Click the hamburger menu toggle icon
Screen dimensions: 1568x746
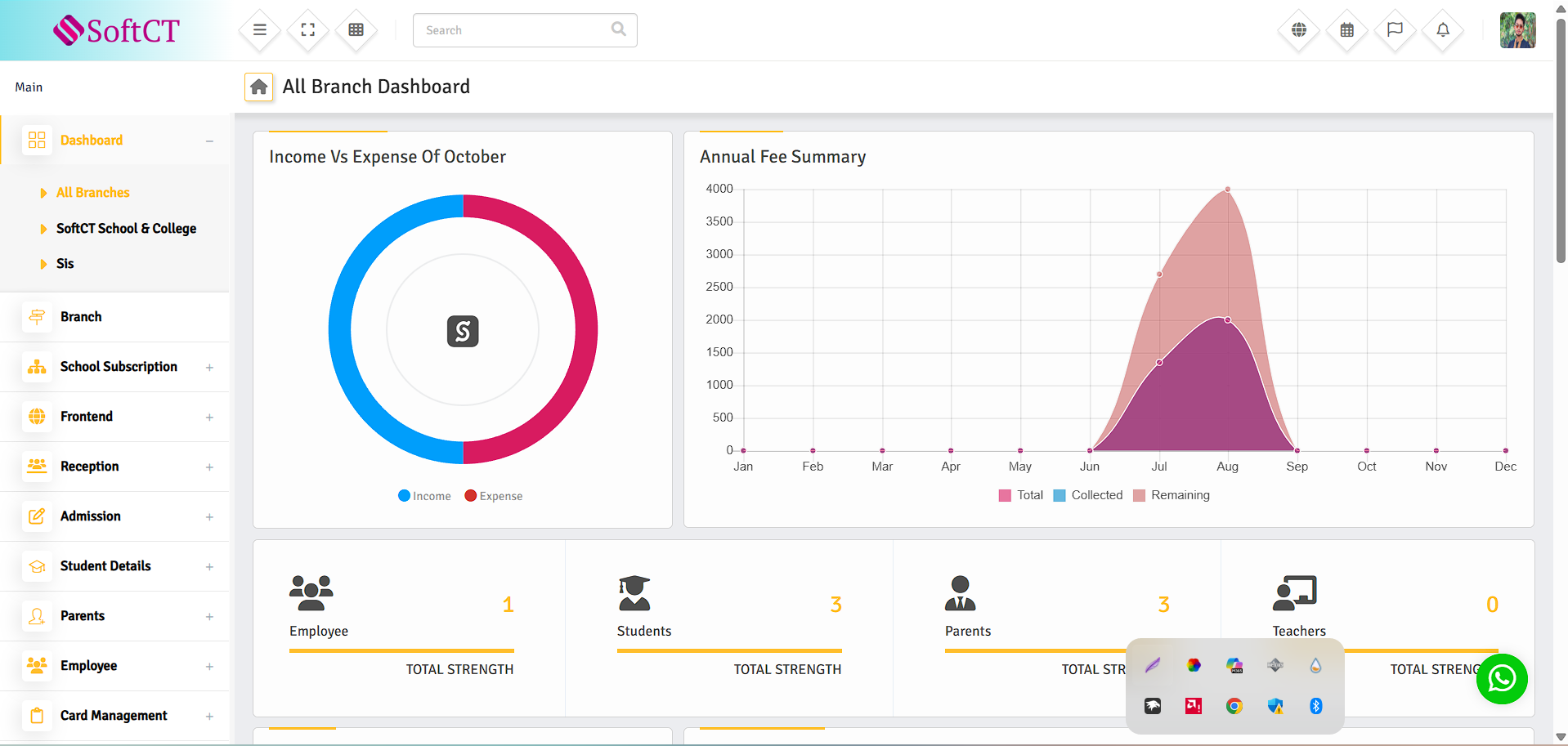pyautogui.click(x=260, y=30)
